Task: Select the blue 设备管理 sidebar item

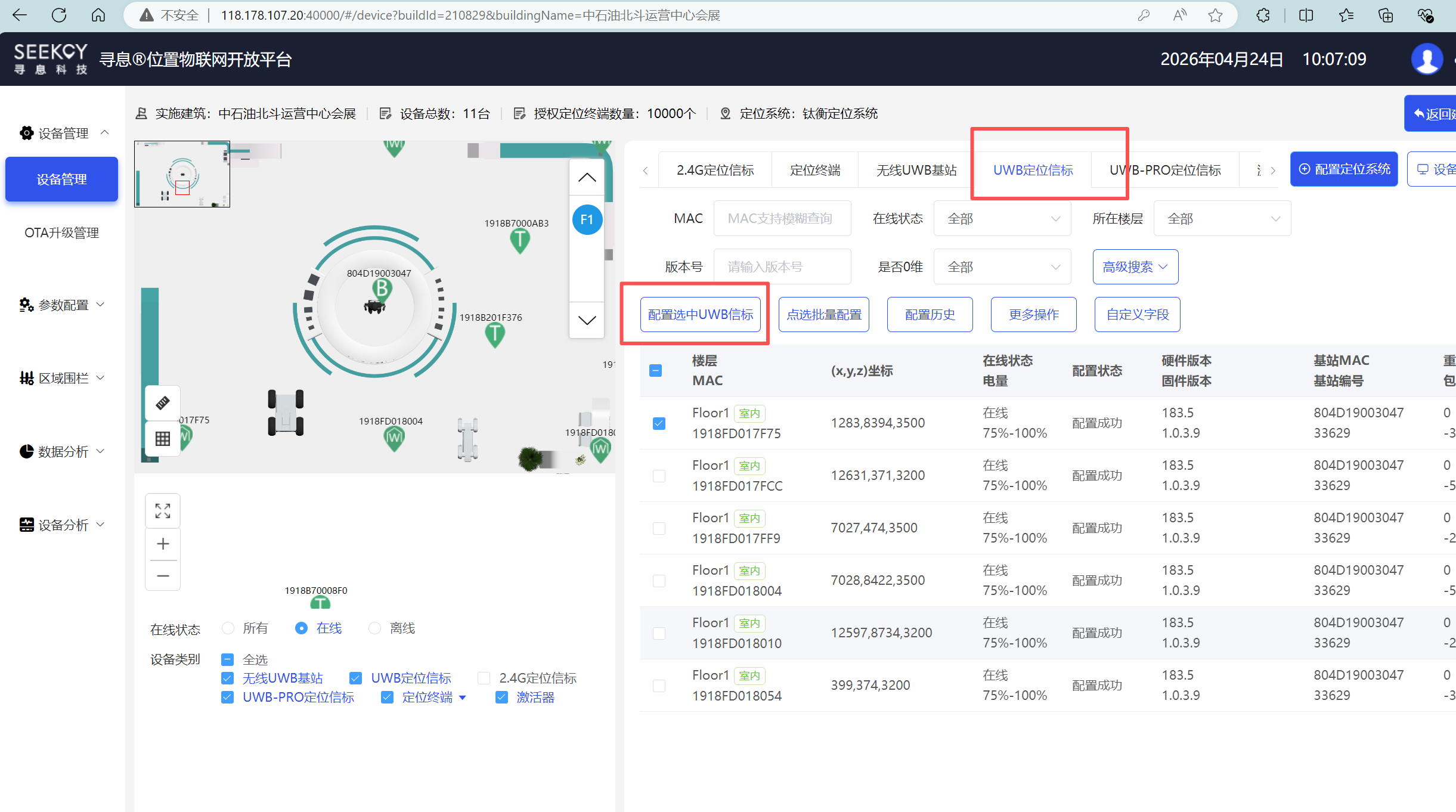Action: (62, 179)
